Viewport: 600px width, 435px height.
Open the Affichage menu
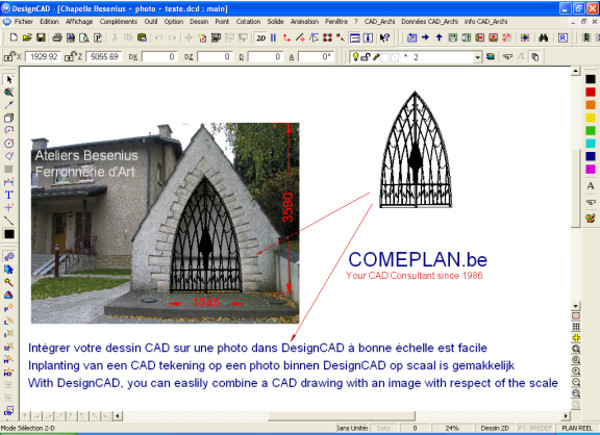(x=79, y=21)
